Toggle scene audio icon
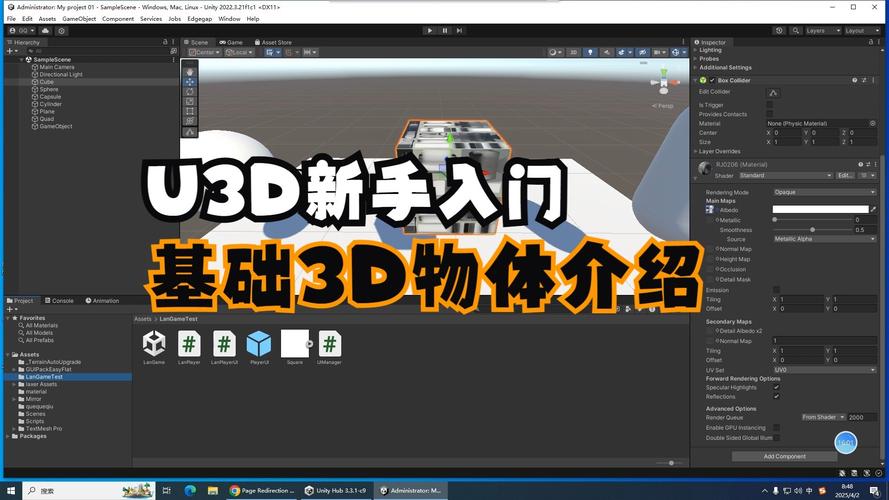 point(606,52)
